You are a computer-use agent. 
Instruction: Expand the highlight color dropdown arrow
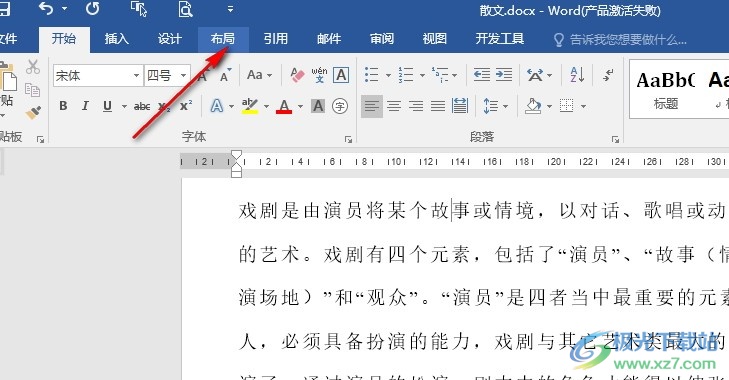pos(266,107)
